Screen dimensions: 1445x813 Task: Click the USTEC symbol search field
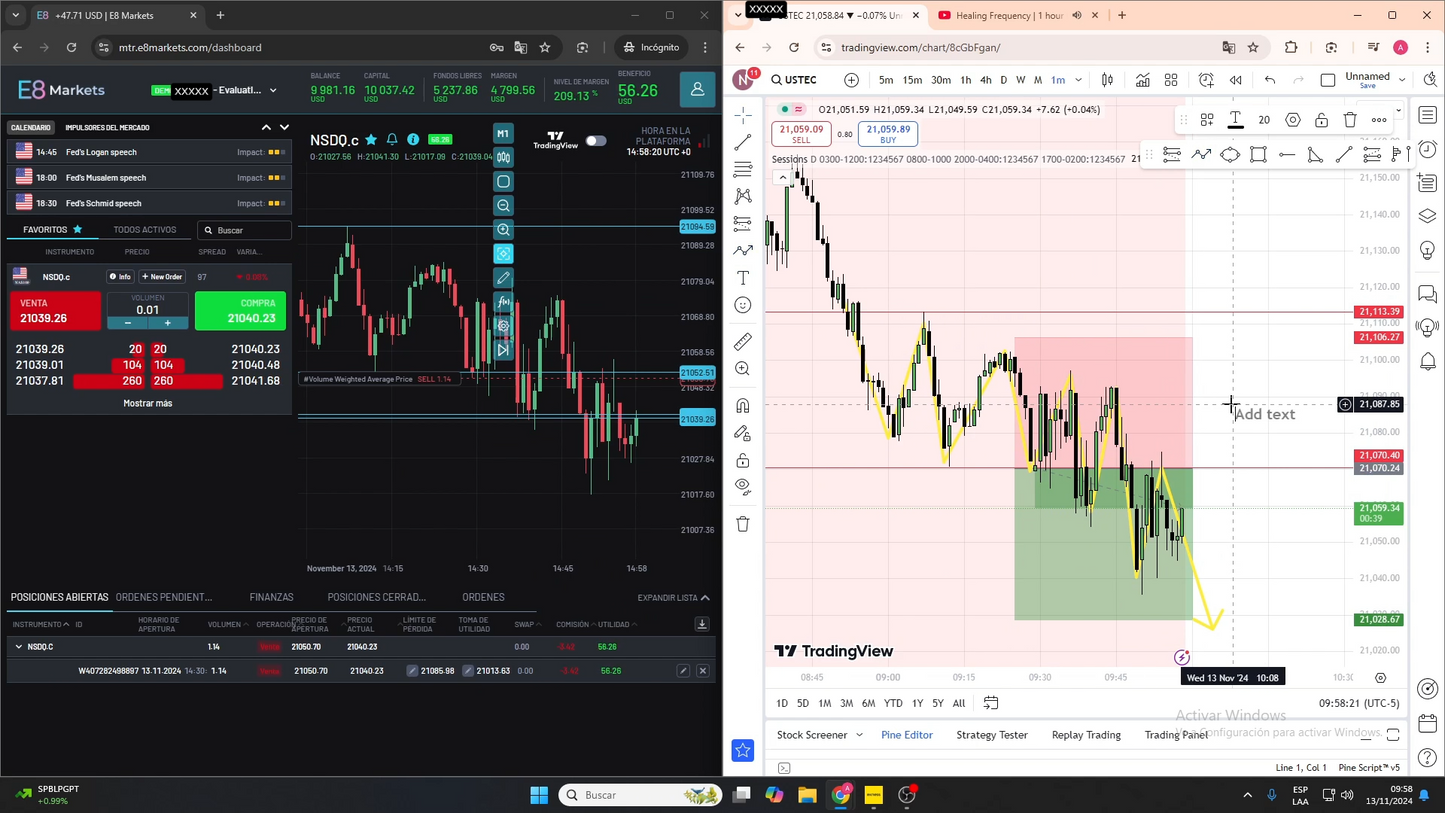(794, 80)
